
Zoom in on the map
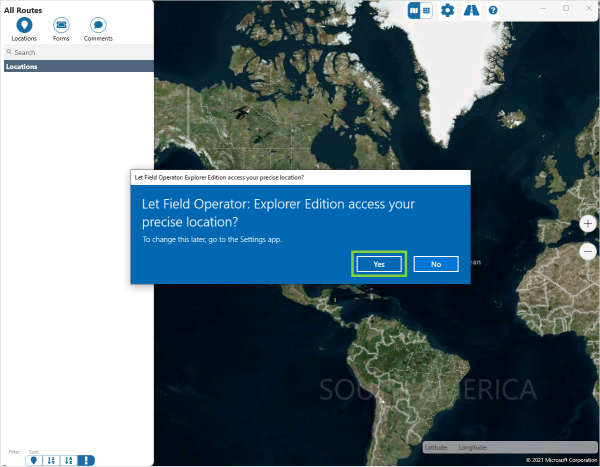coord(588,224)
